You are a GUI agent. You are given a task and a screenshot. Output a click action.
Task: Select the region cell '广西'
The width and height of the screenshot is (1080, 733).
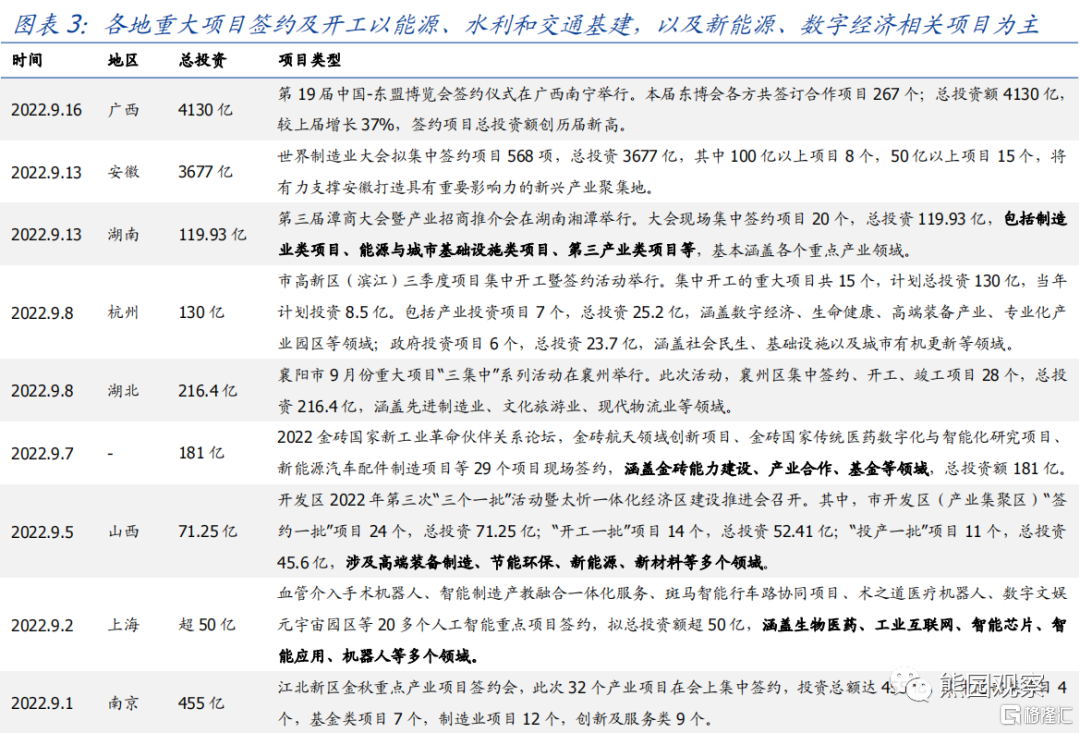coord(123,110)
